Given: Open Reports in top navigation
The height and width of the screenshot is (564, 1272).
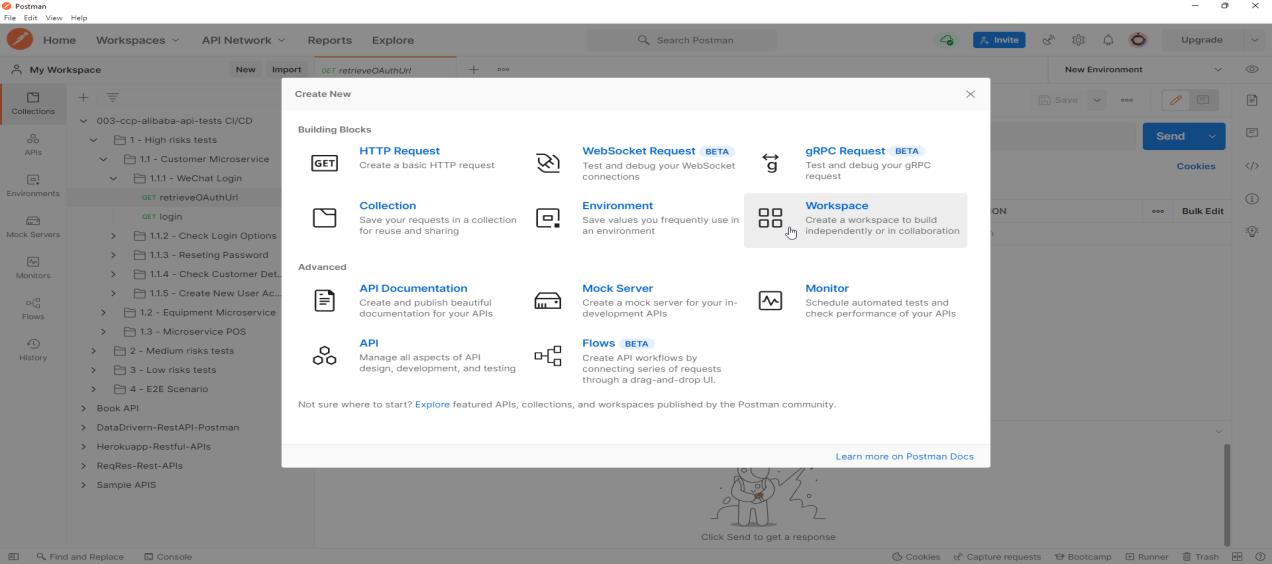Looking at the screenshot, I should pyautogui.click(x=329, y=40).
